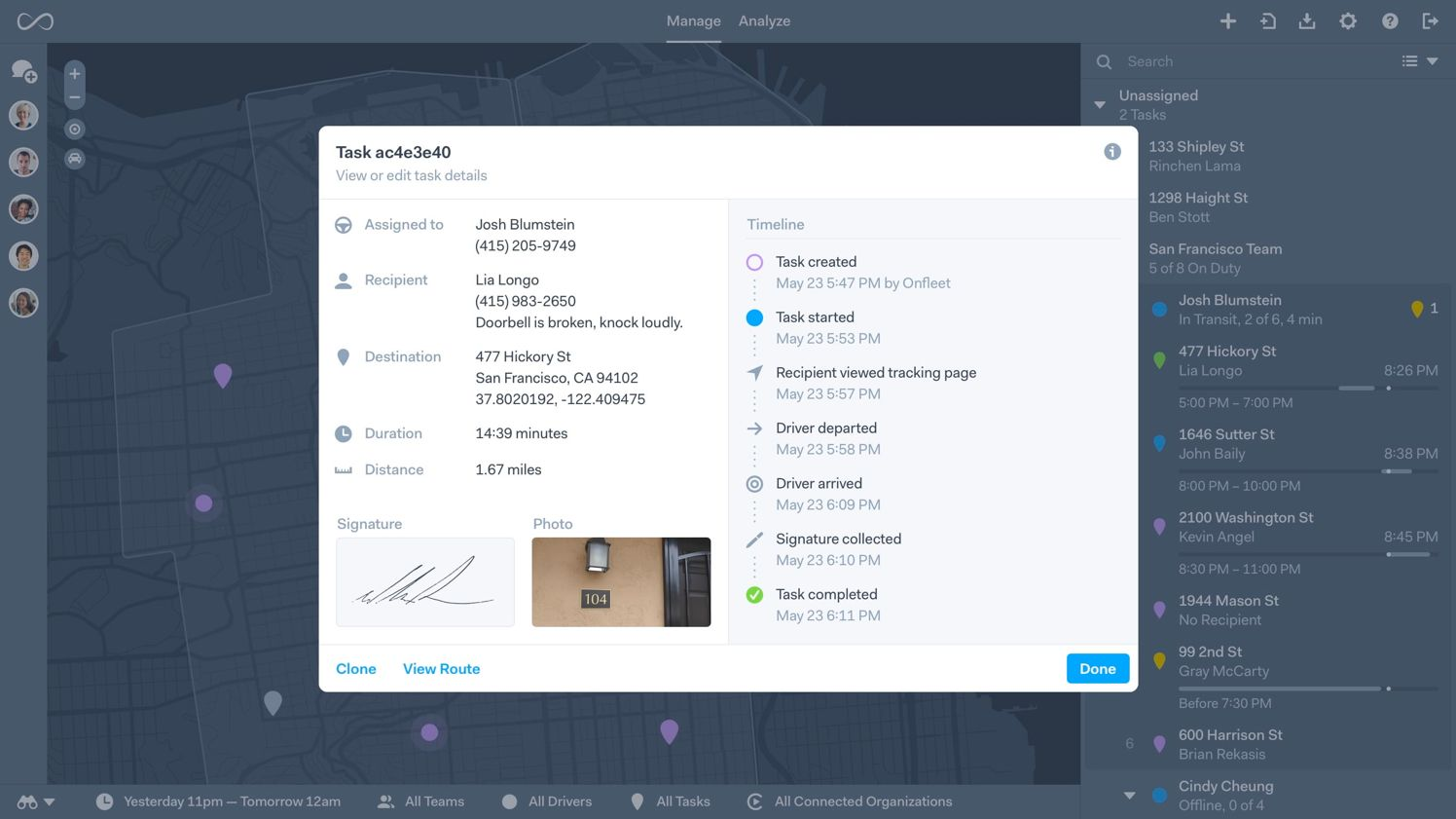The height and width of the screenshot is (819, 1456).
Task: Collapse Cindy Cheung's task list
Action: pos(1129,793)
